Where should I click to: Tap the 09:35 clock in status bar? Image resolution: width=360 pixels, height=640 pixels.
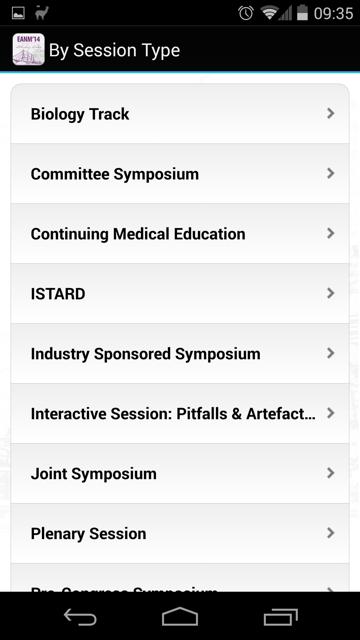tap(333, 13)
